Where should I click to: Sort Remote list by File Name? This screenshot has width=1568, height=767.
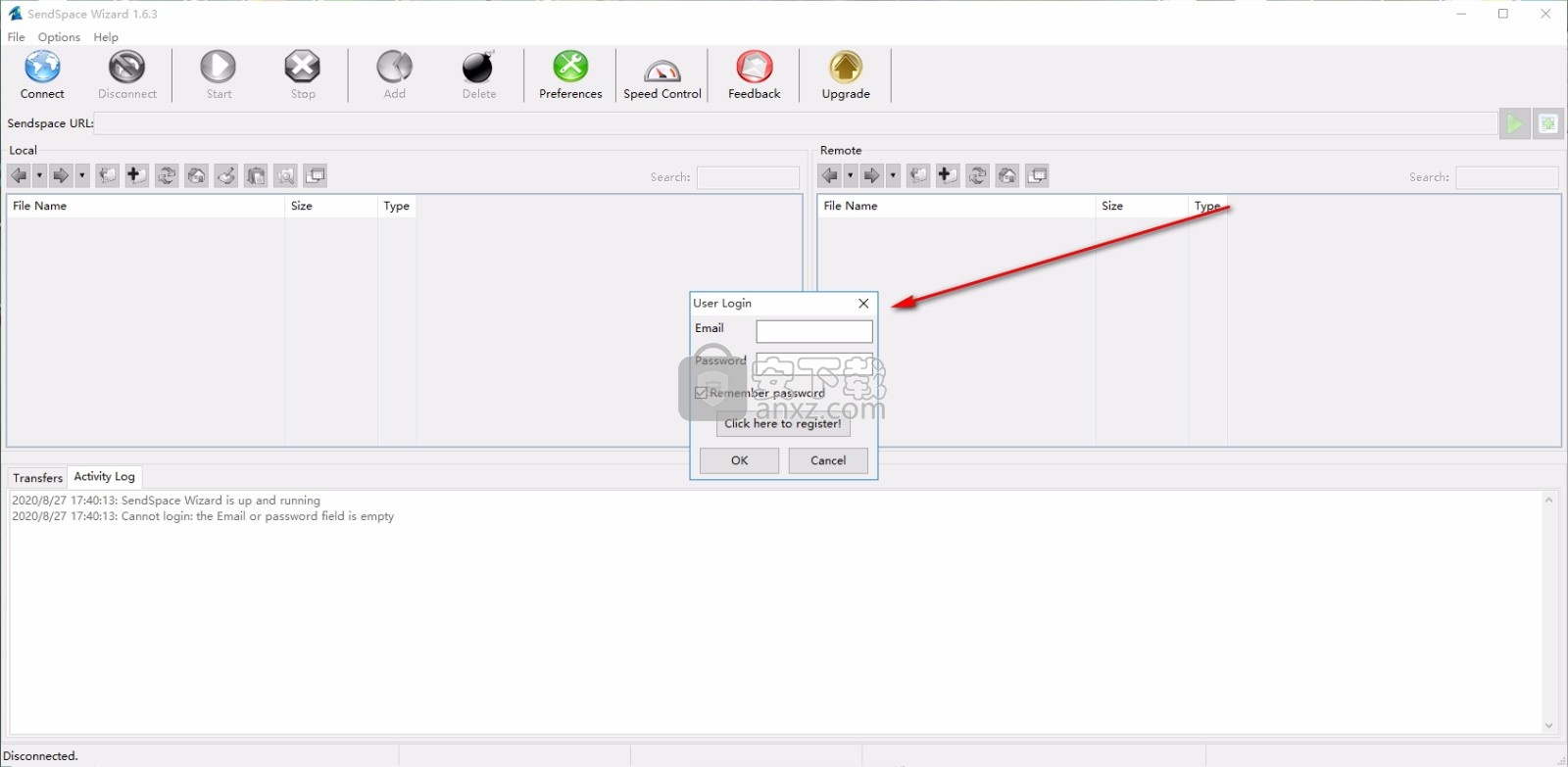pyautogui.click(x=956, y=206)
